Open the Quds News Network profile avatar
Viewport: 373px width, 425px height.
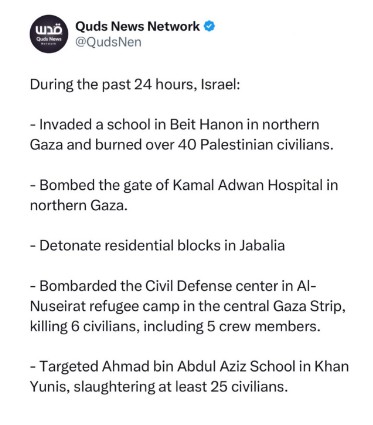[49, 34]
